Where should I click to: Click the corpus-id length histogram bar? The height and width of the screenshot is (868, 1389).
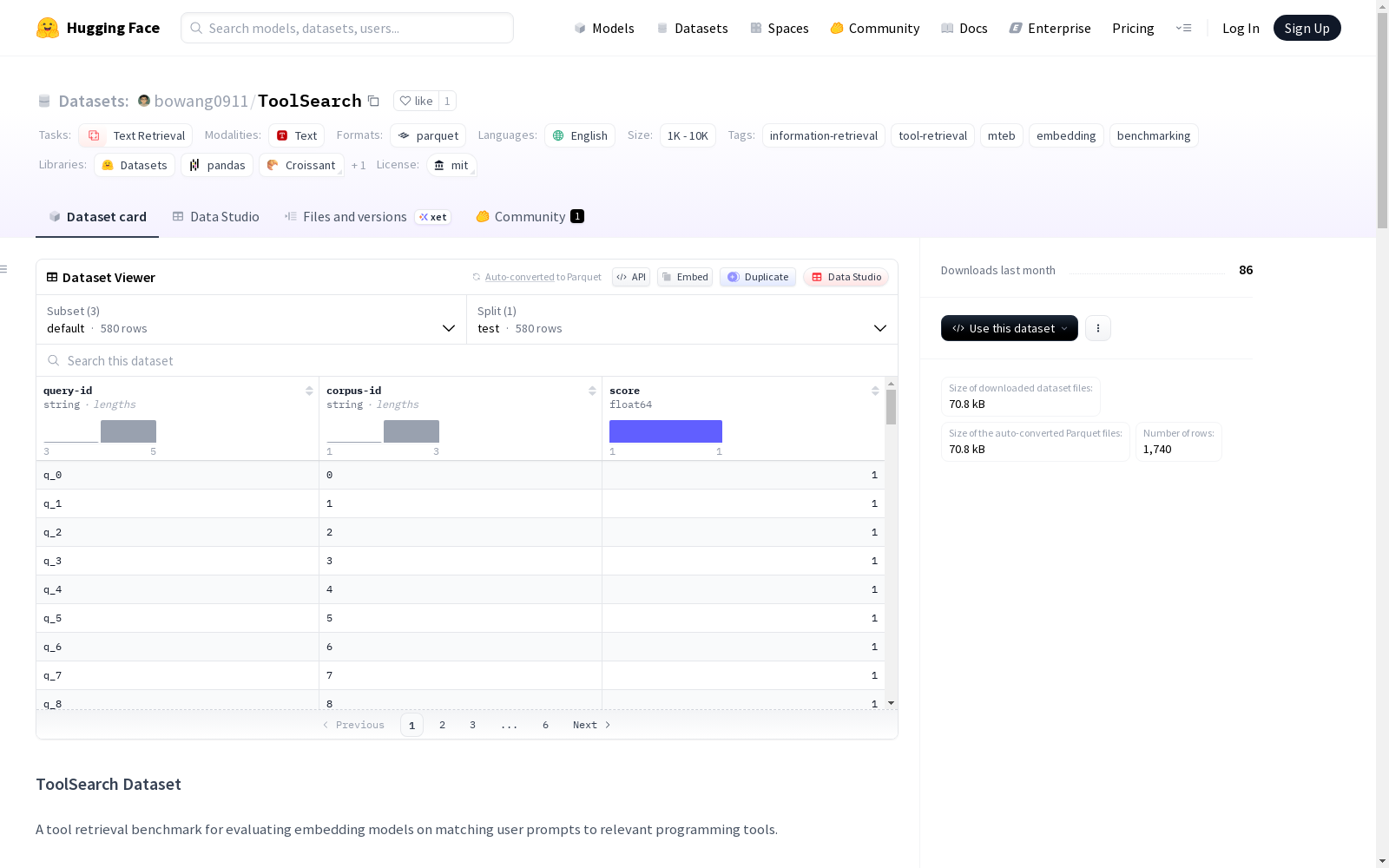tap(411, 431)
